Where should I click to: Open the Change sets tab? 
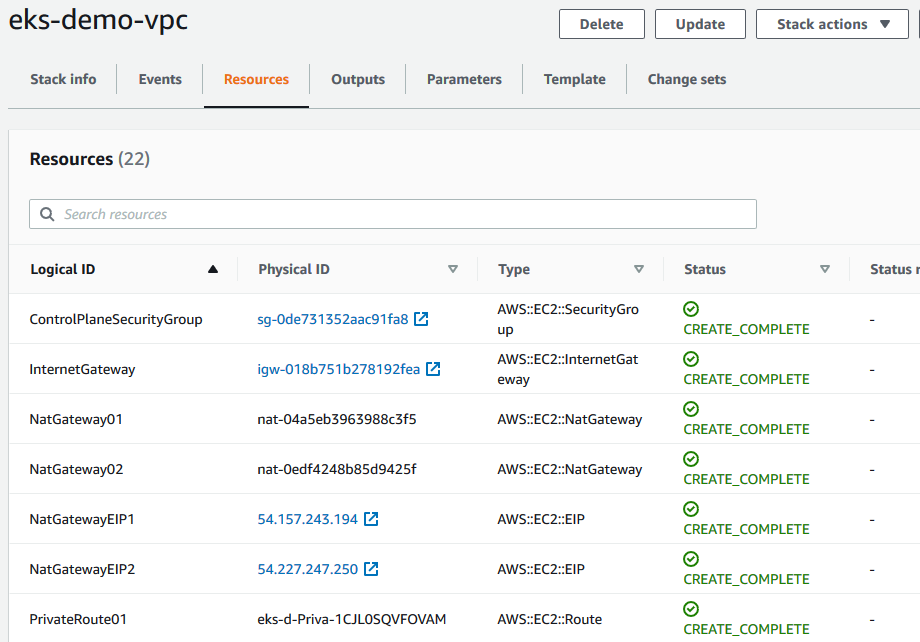point(687,79)
